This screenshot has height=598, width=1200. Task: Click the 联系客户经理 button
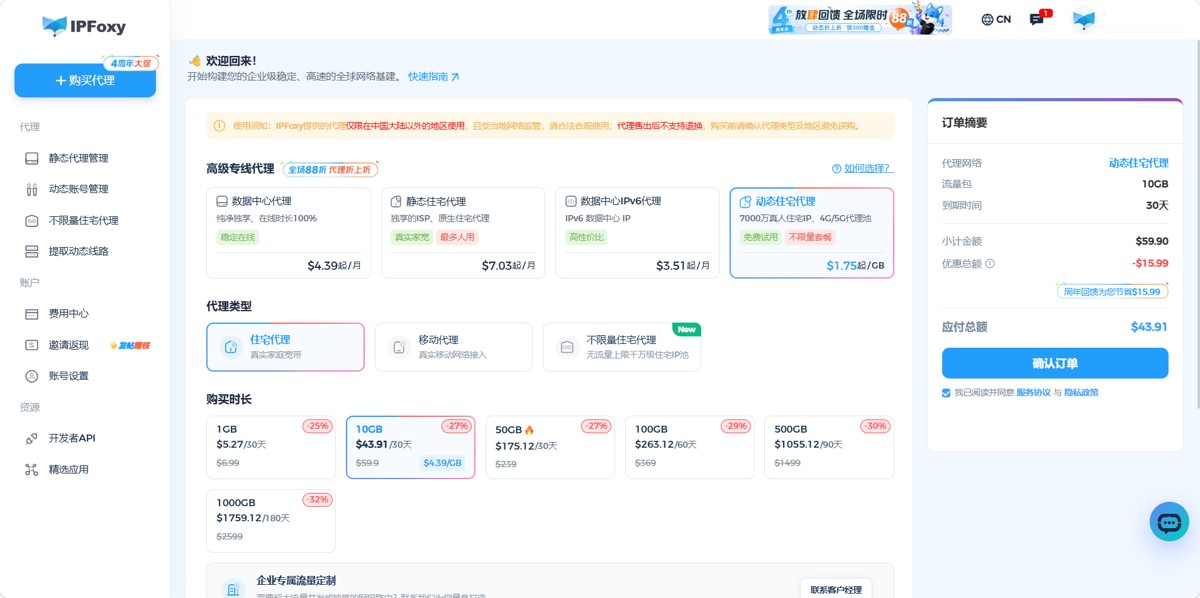pyautogui.click(x=836, y=589)
